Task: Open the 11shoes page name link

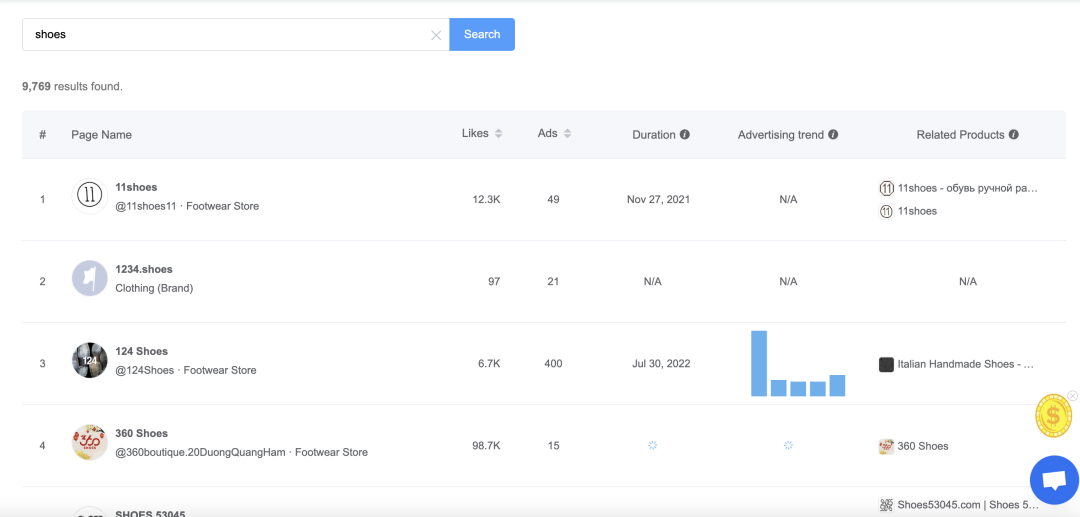Action: point(136,187)
